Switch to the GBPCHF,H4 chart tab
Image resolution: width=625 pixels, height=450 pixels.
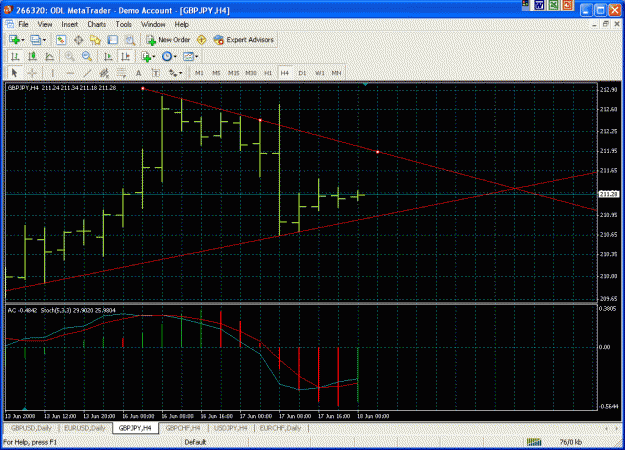pos(183,428)
